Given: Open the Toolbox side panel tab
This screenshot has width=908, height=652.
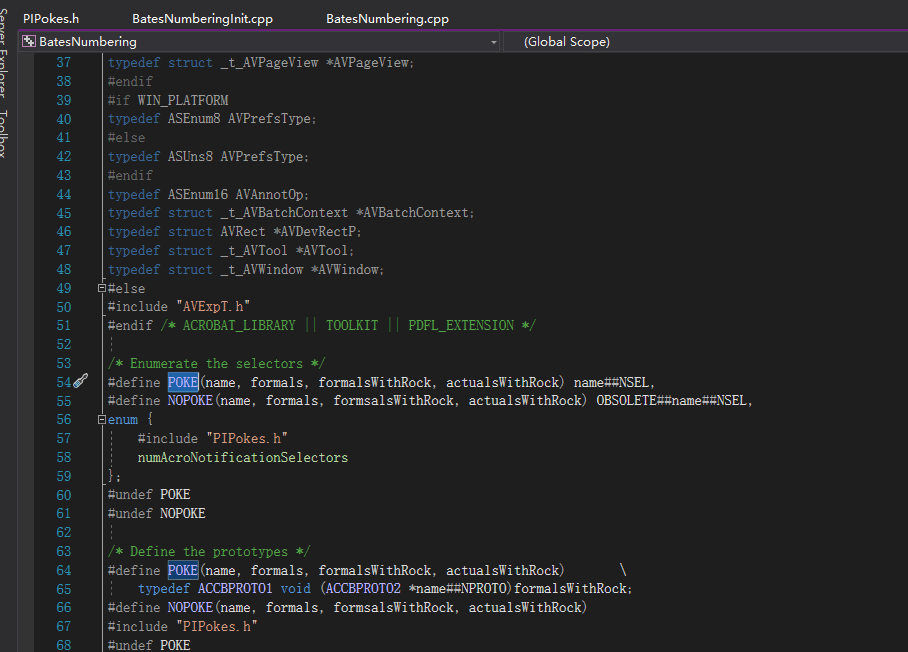Looking at the screenshot, I should (x=3, y=134).
